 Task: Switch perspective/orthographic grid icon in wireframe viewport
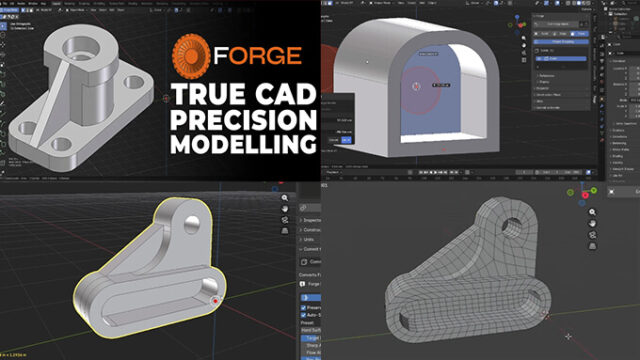[x=592, y=246]
